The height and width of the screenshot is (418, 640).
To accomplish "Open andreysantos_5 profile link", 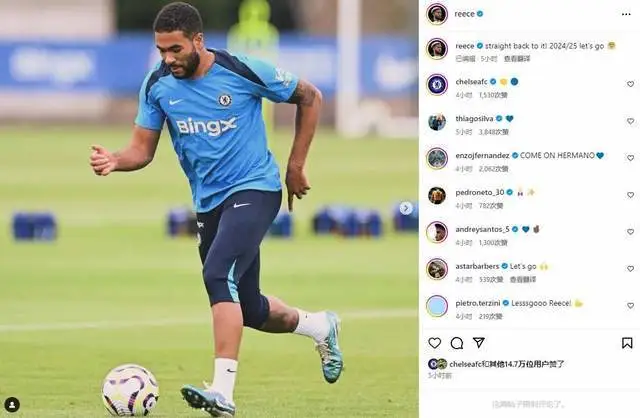I will point(482,229).
